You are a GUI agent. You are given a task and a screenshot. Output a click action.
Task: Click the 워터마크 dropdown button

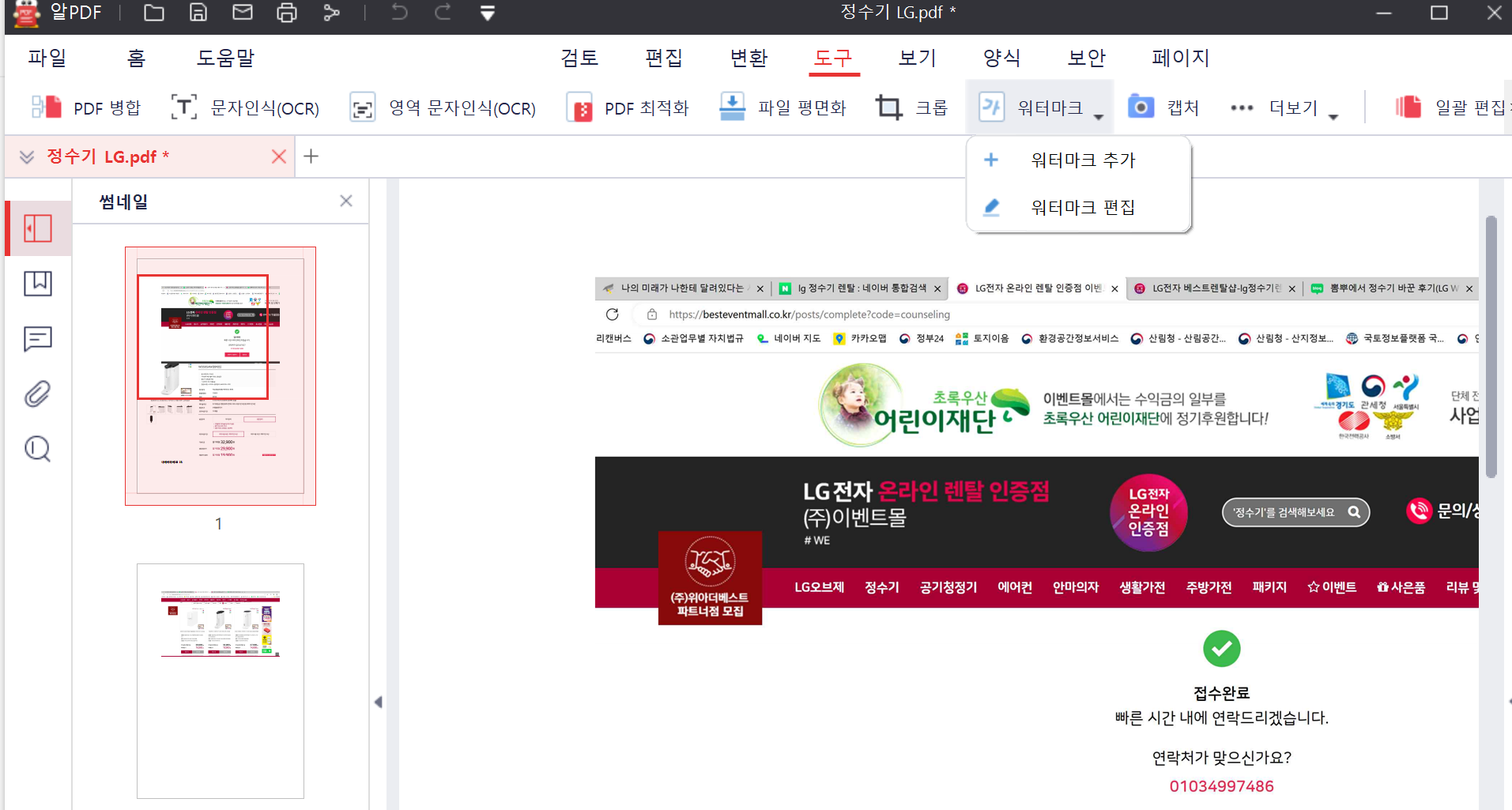click(x=1040, y=107)
